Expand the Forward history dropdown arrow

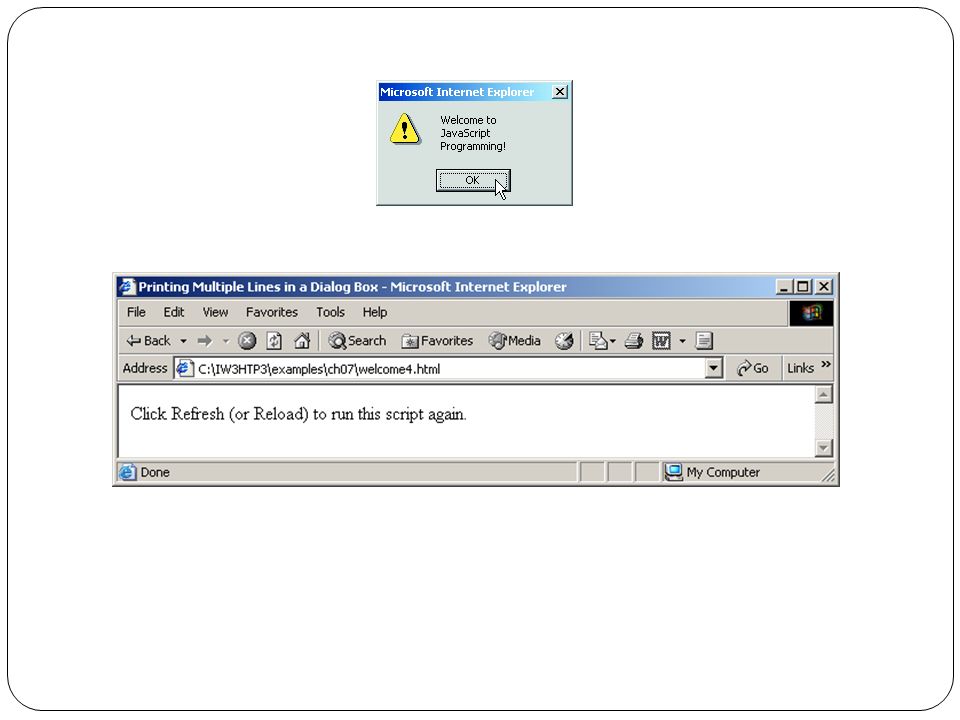(x=226, y=341)
